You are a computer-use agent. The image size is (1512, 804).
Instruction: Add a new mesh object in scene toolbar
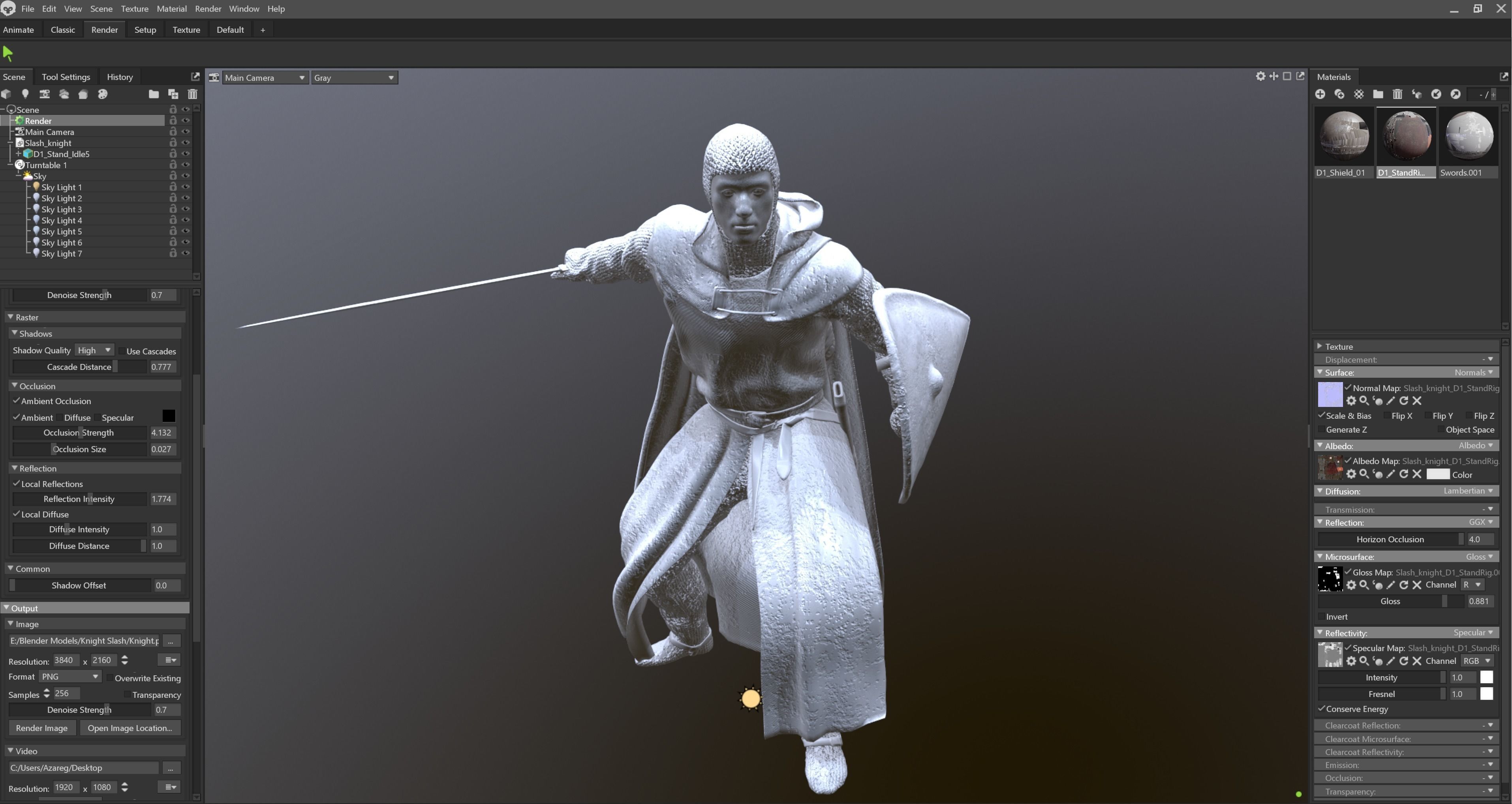(6, 94)
